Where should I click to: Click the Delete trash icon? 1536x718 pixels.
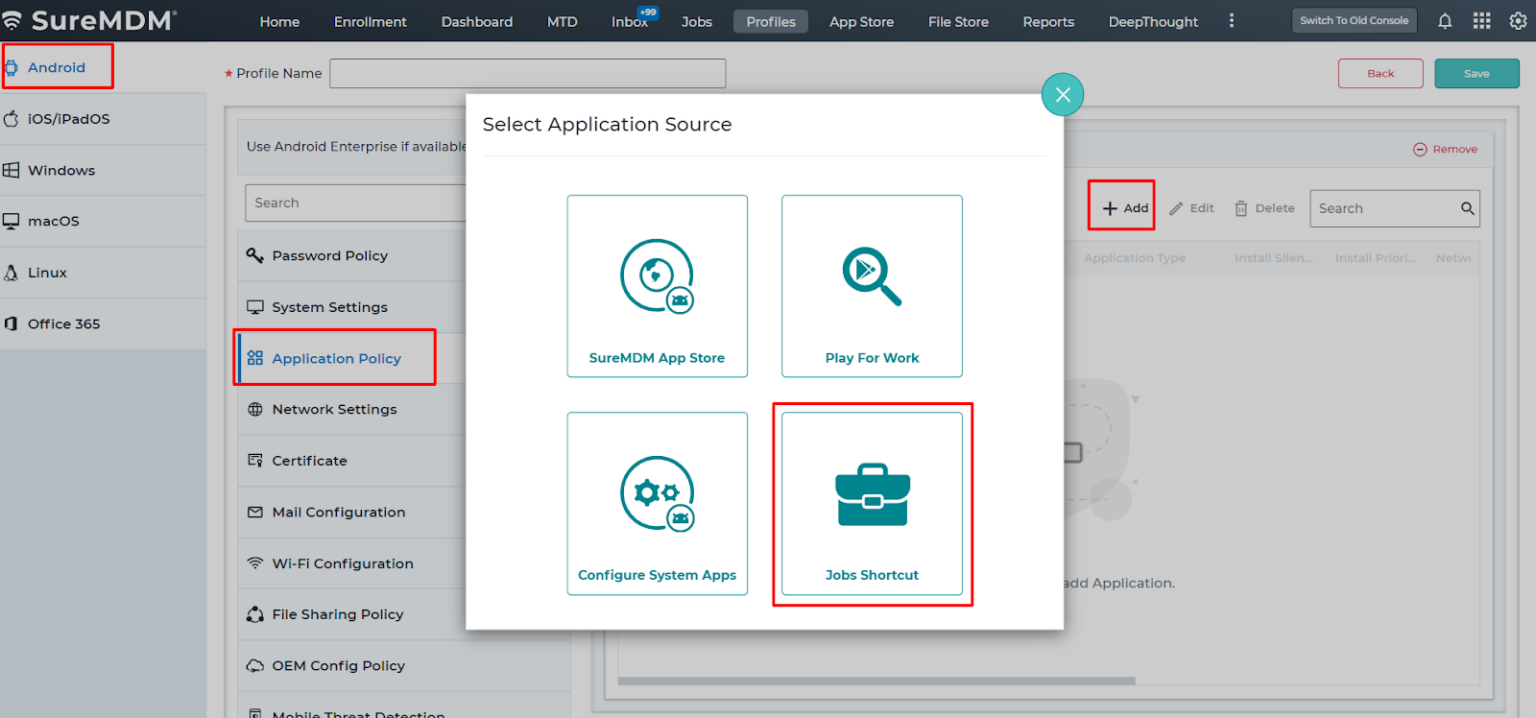1263,208
